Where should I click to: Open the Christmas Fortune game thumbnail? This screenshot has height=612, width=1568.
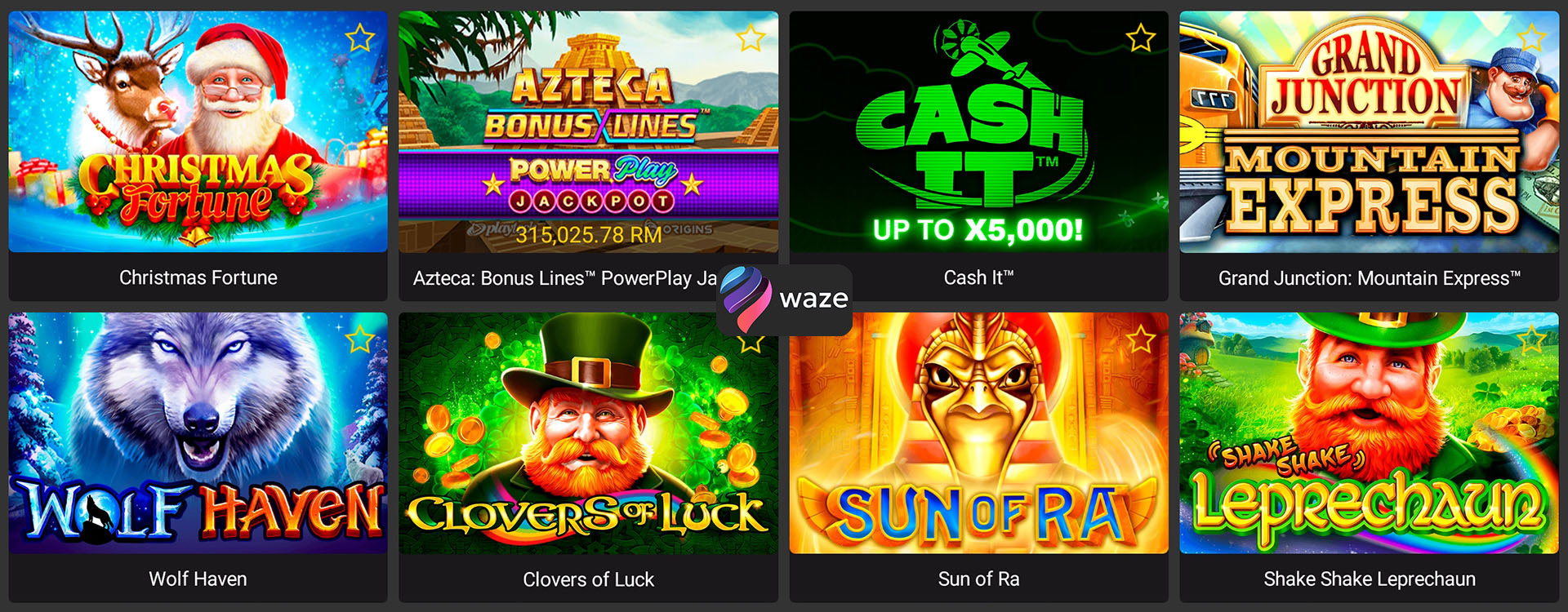click(198, 131)
